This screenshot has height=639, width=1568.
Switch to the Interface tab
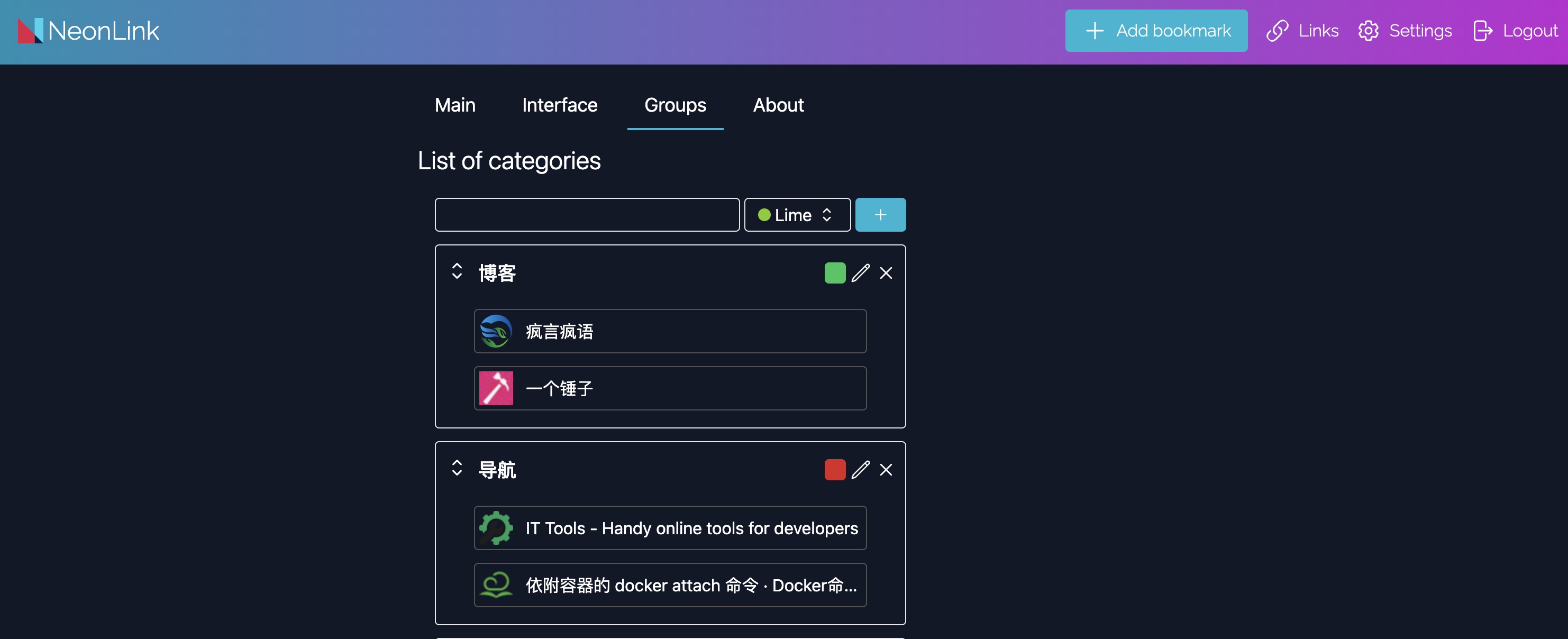(x=559, y=105)
